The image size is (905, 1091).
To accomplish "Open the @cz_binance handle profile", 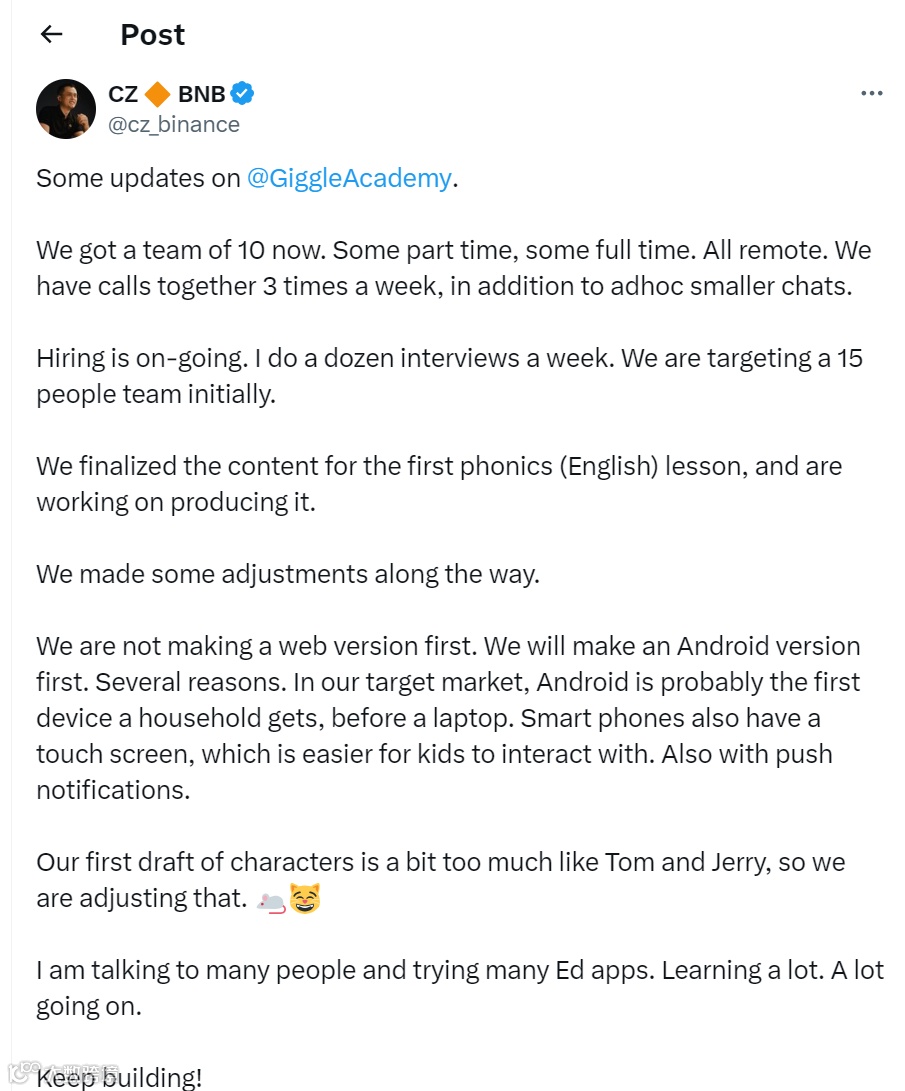I will click(174, 125).
